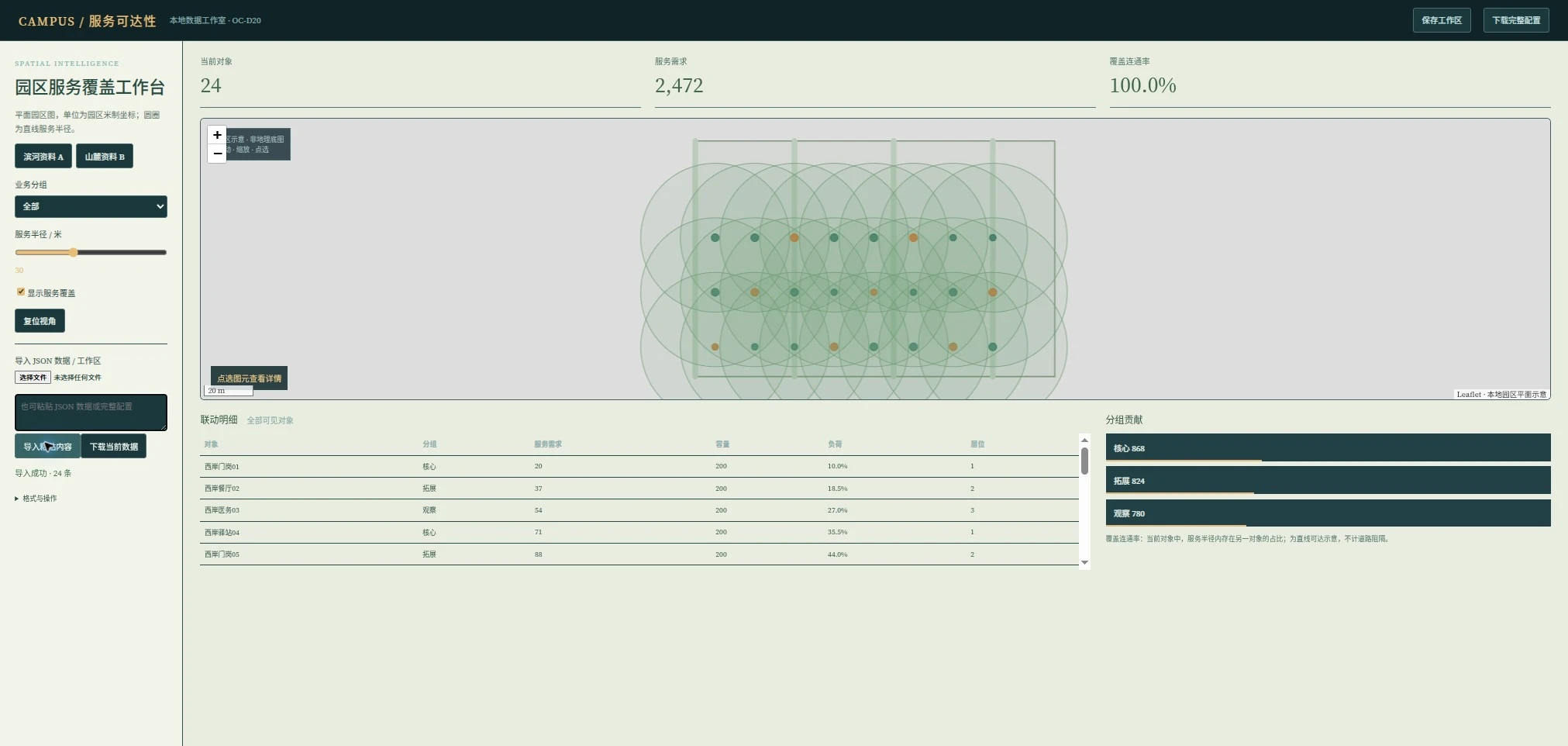Screen dimensions: 1568x746
Task: Click the Leaflet attribution link
Action: coord(1469,395)
